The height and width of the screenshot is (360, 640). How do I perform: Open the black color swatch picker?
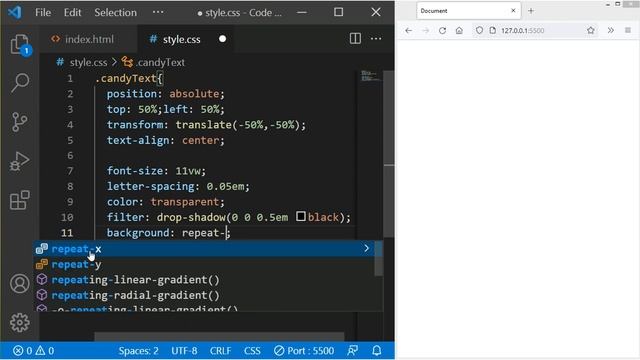point(301,216)
